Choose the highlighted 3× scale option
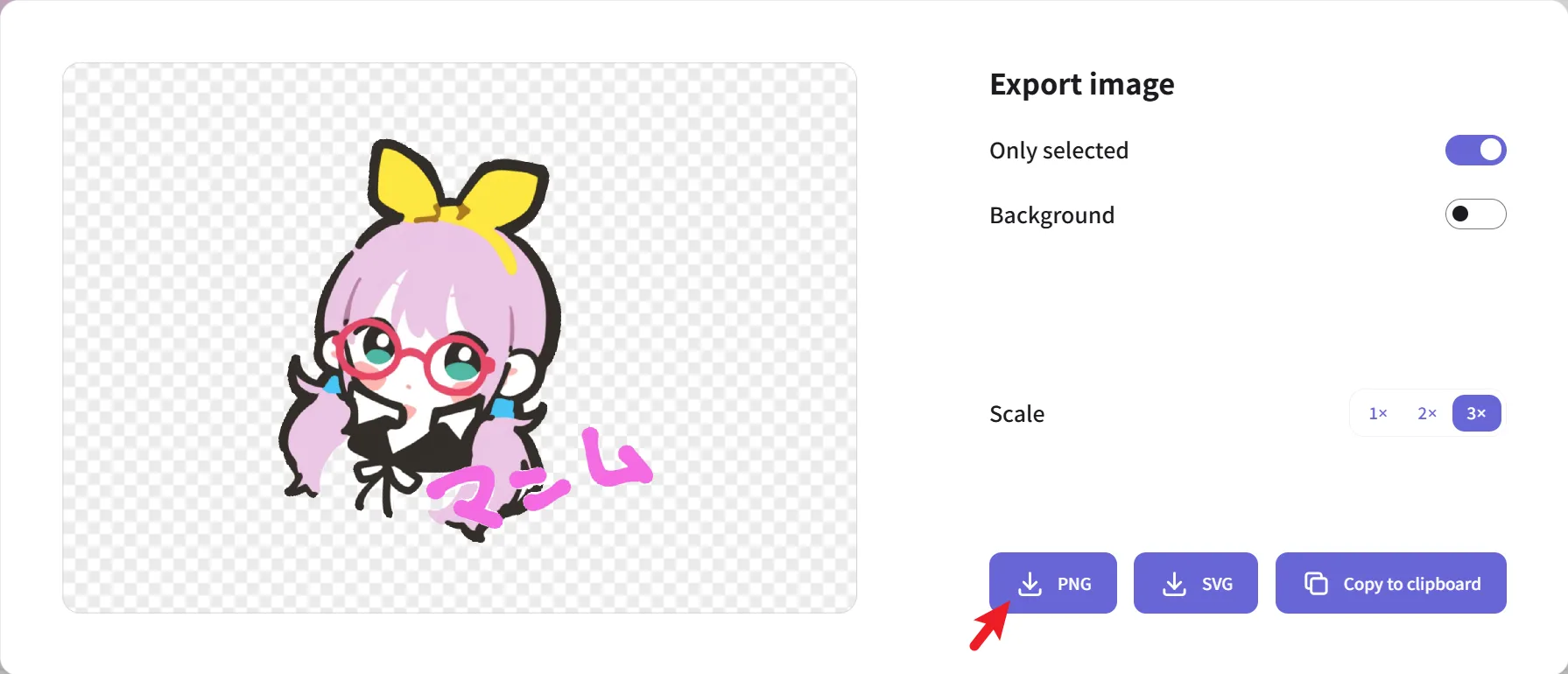 [1476, 413]
